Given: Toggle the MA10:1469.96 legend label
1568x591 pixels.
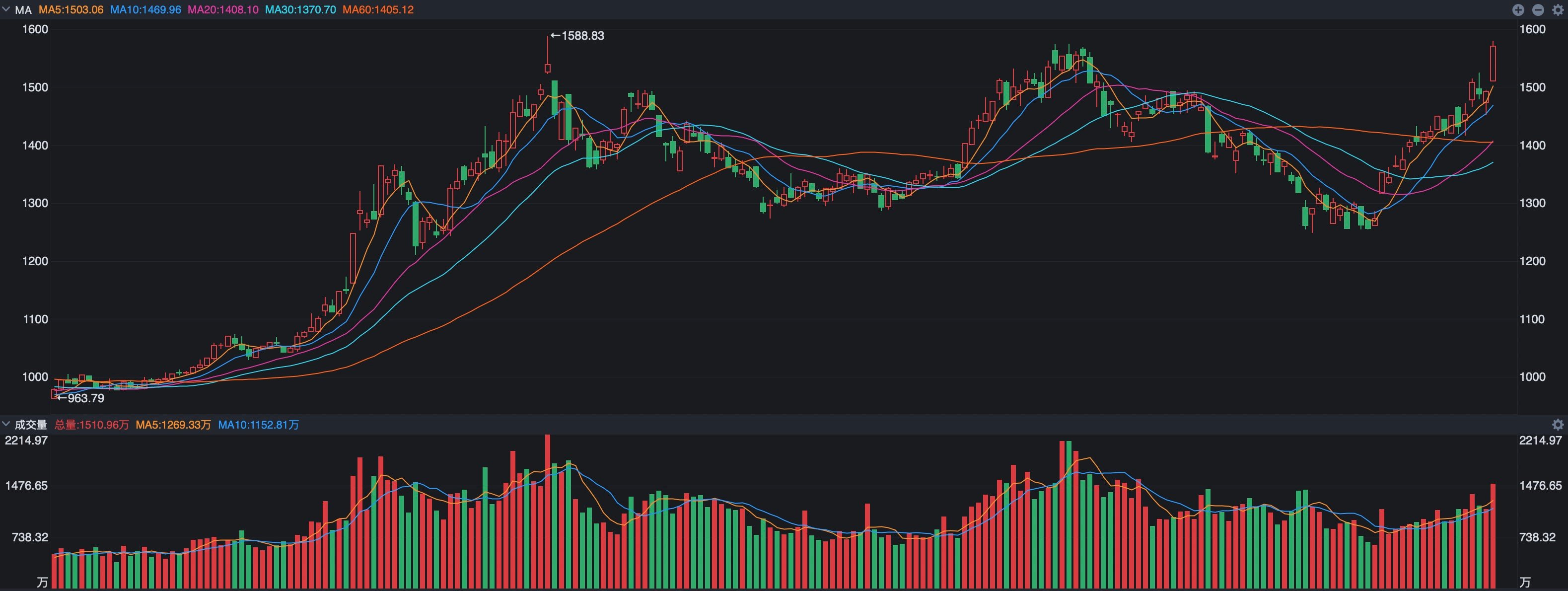Looking at the screenshot, I should click(x=145, y=10).
